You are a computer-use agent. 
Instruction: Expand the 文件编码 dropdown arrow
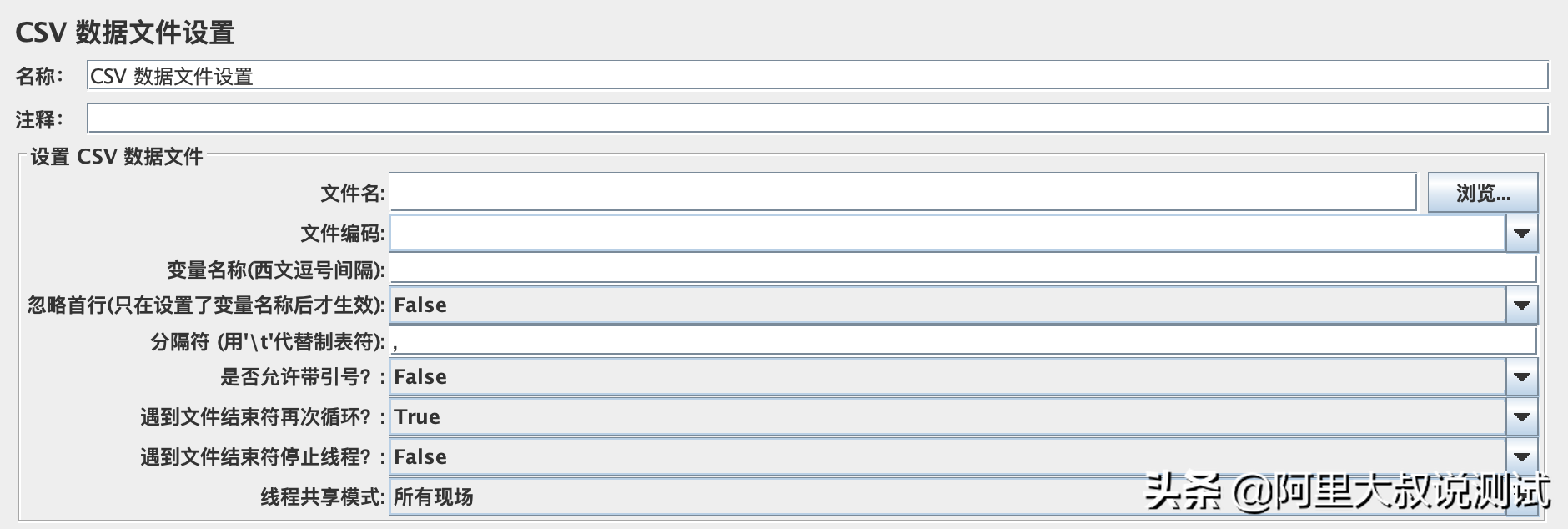(1521, 234)
